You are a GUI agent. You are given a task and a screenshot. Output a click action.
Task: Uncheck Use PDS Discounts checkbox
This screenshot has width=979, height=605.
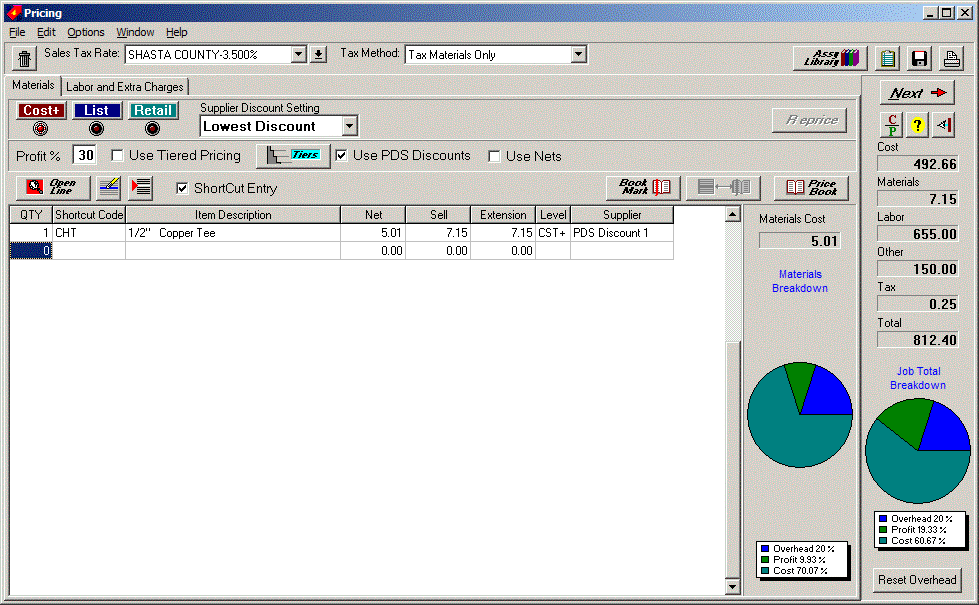[x=342, y=155]
